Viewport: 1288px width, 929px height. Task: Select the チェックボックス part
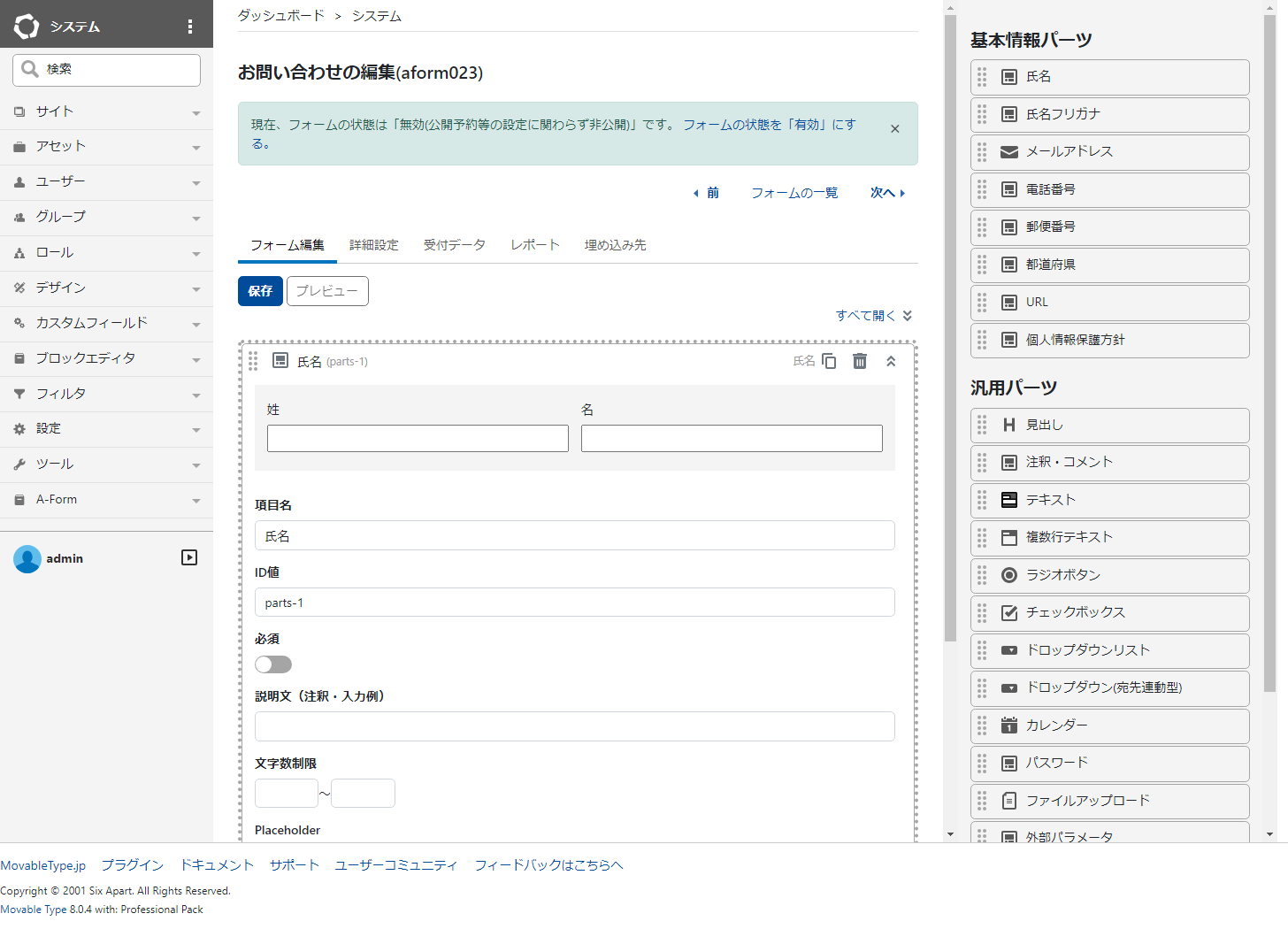[x=1110, y=612]
